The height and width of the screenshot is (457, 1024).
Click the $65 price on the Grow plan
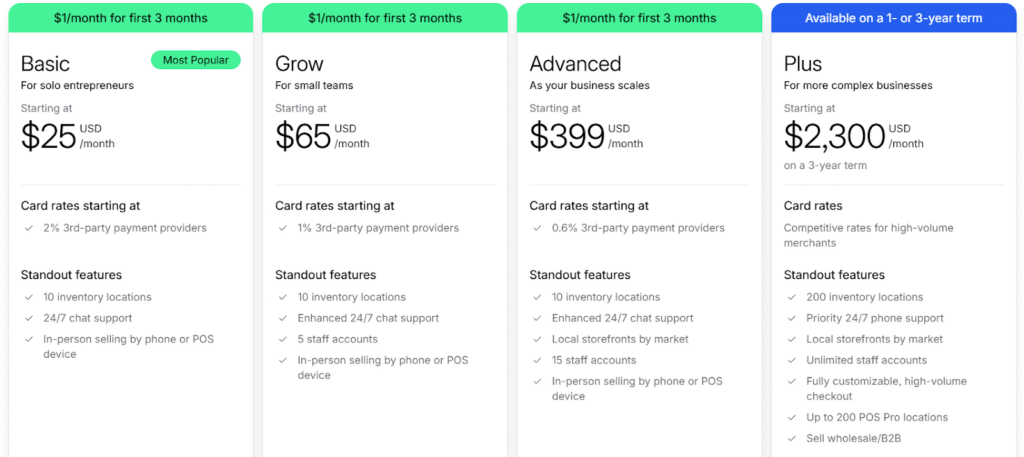303,136
